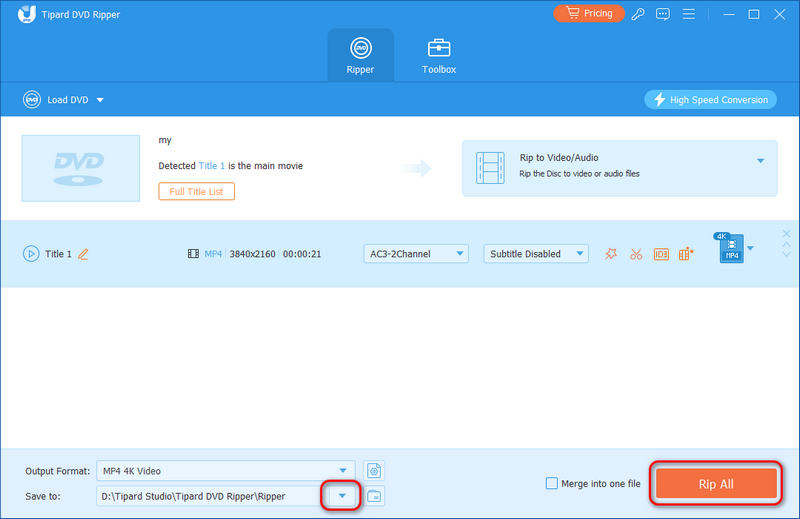This screenshot has height=519, width=800.
Task: Move Title 1 up with the arrow
Action: (786, 245)
